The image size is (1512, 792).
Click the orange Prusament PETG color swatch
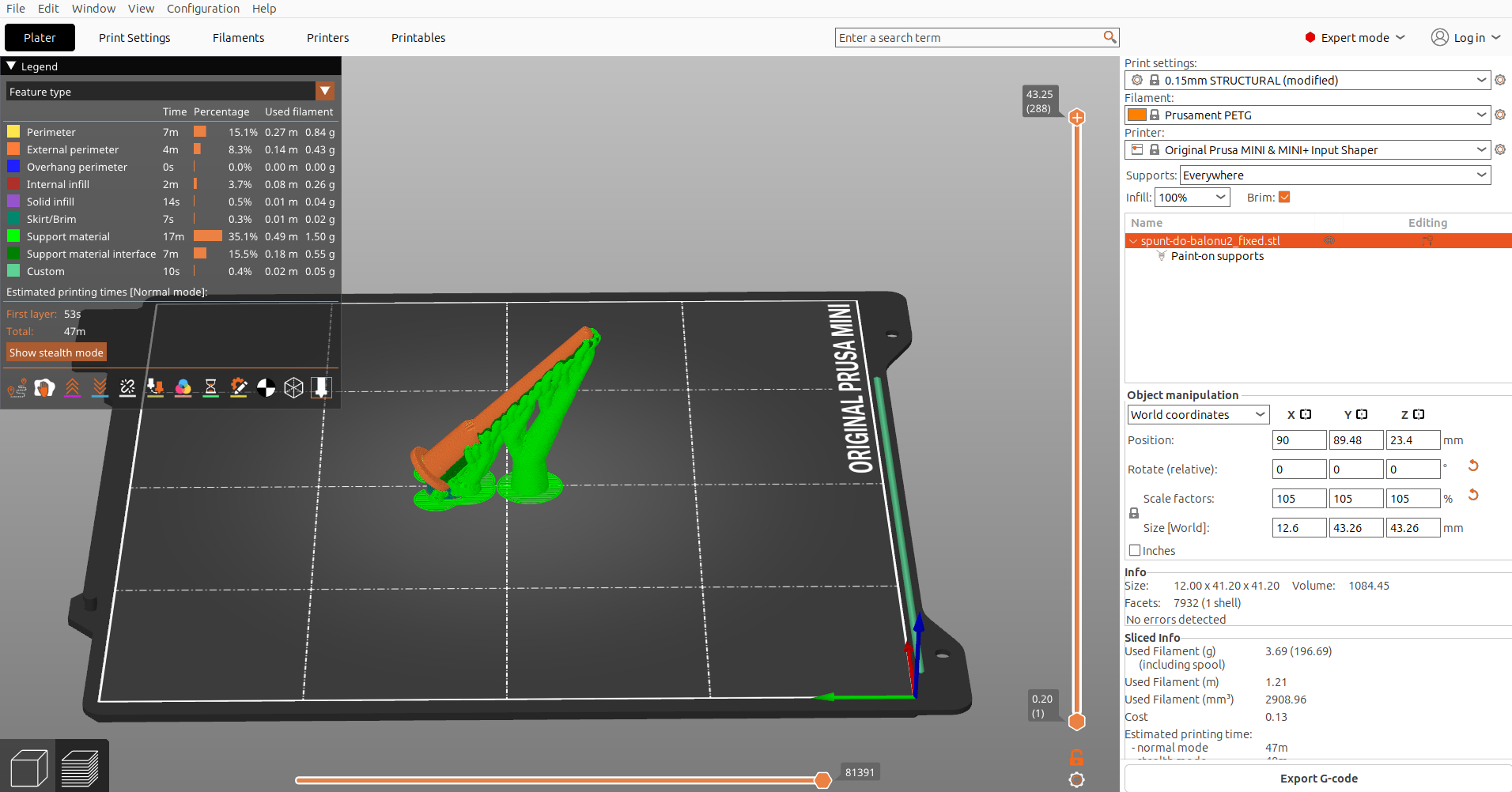(x=1136, y=115)
